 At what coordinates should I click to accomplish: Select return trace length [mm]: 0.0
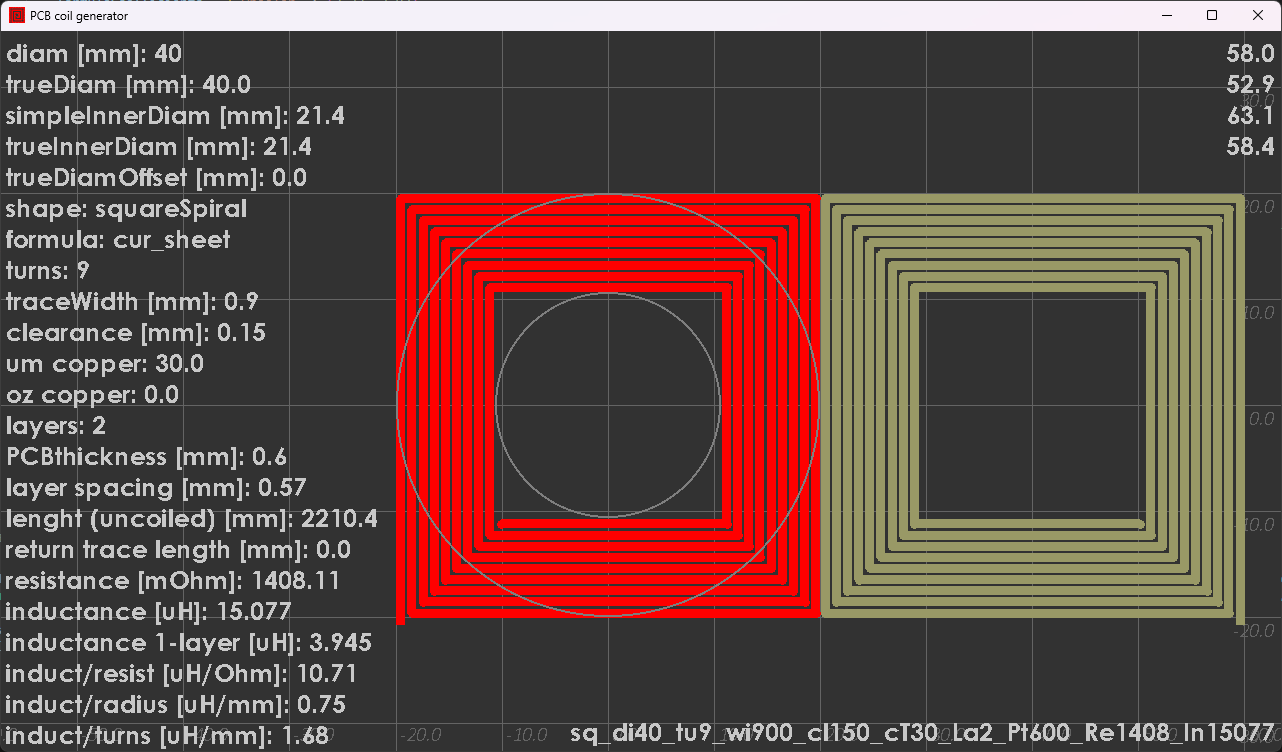(178, 550)
